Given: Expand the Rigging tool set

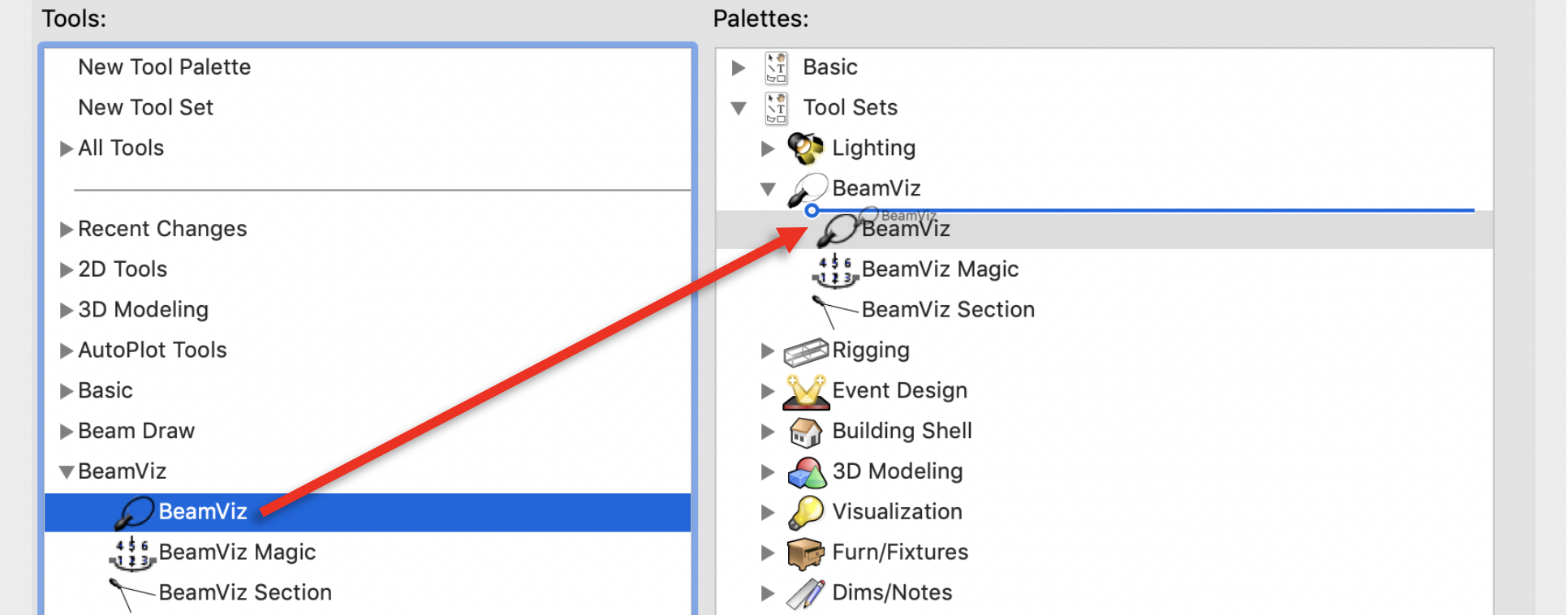Looking at the screenshot, I should (768, 351).
